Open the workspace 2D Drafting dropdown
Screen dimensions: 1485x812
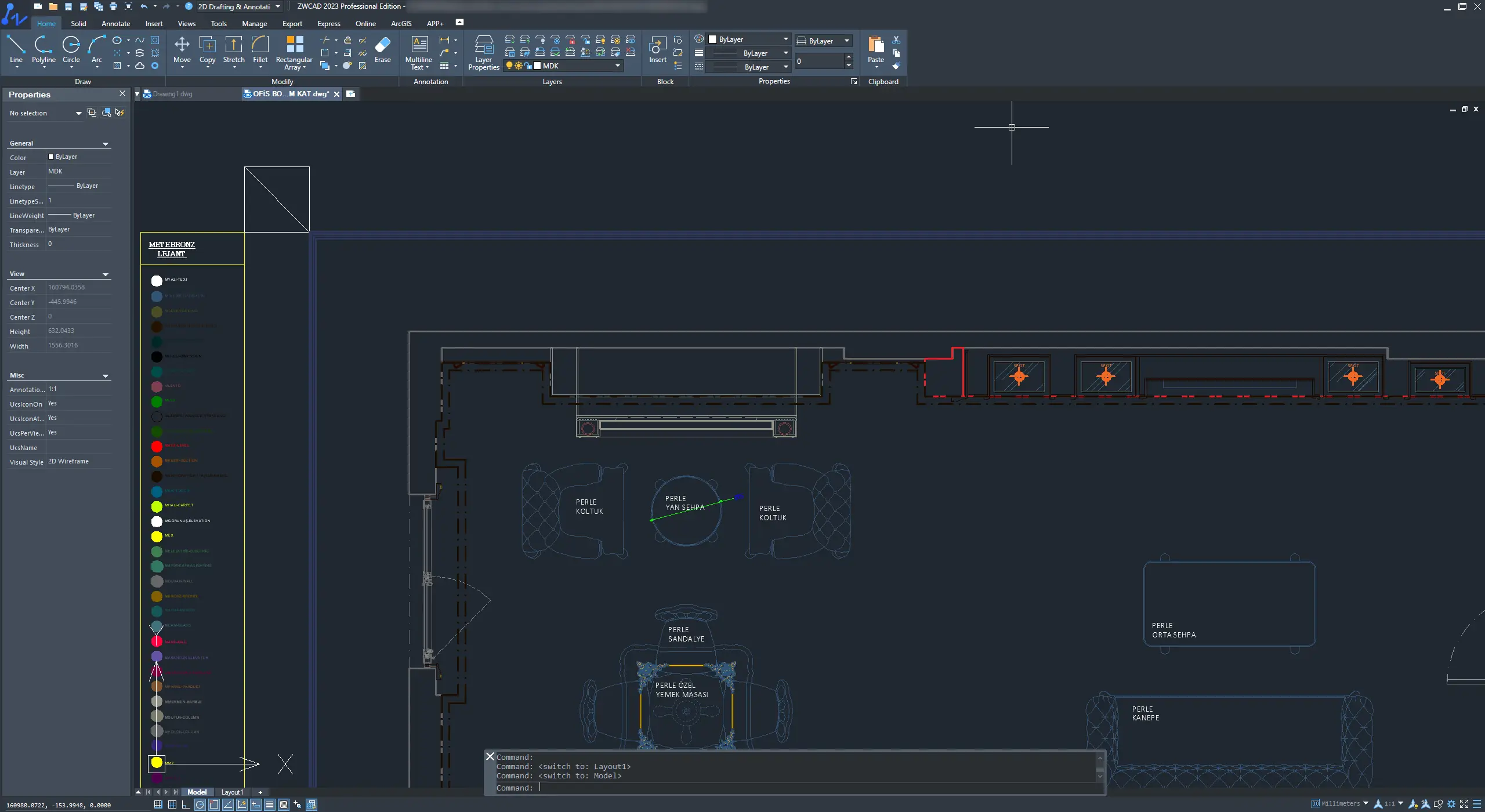pos(278,6)
